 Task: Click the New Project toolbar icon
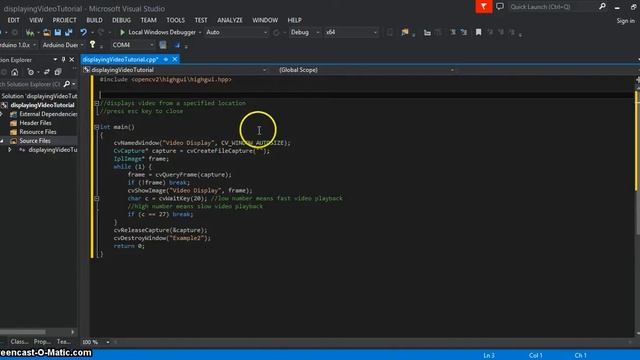30,32
